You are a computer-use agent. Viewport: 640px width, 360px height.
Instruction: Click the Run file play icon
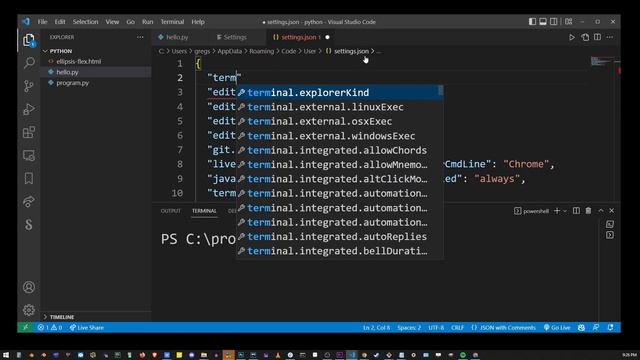click(572, 37)
